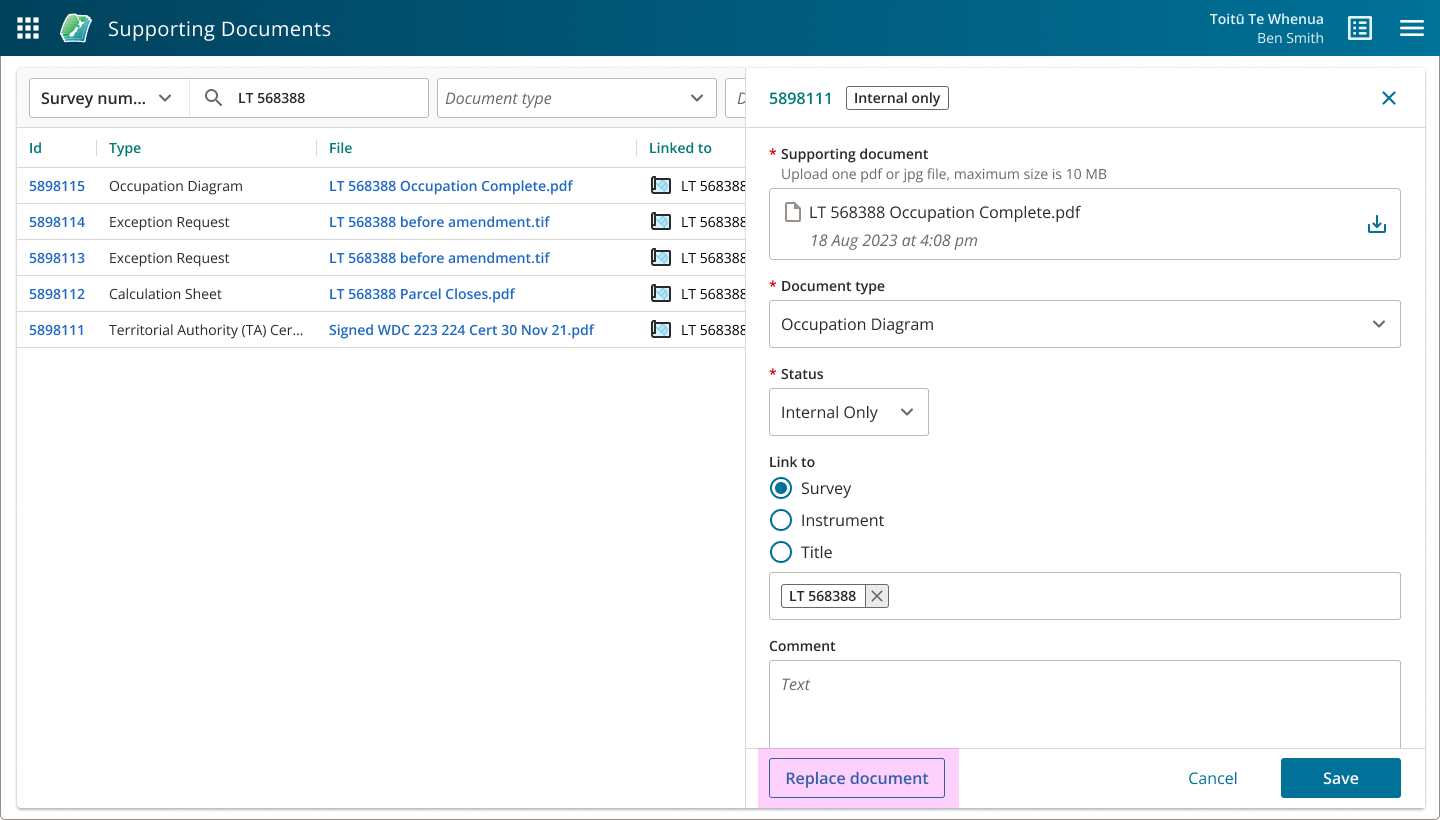Remove the LT 568388 chip with its X
The height and width of the screenshot is (820, 1440).
877,596
